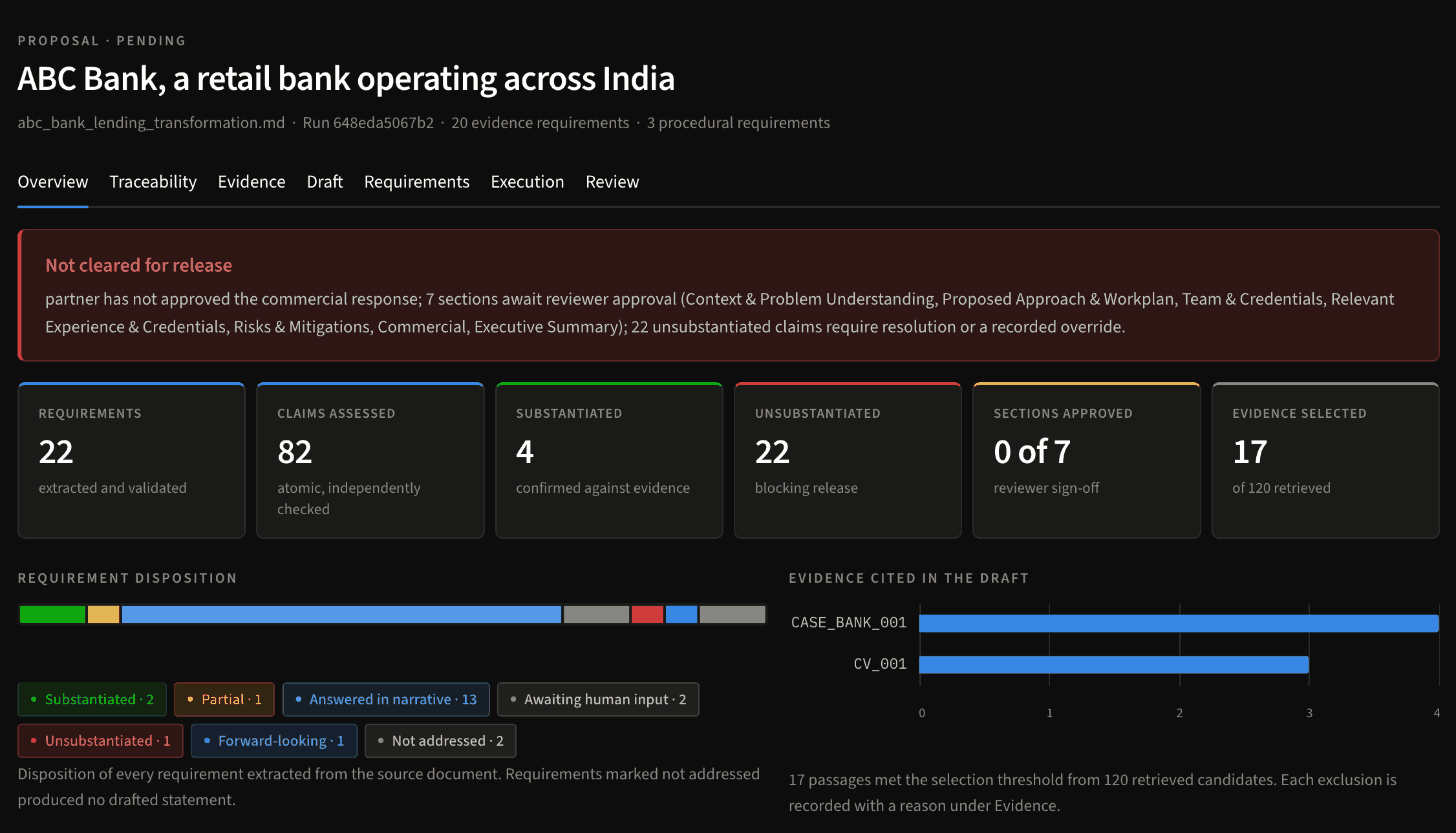
Task: Select the 'Partial · 1' disposition chip
Action: (x=224, y=700)
